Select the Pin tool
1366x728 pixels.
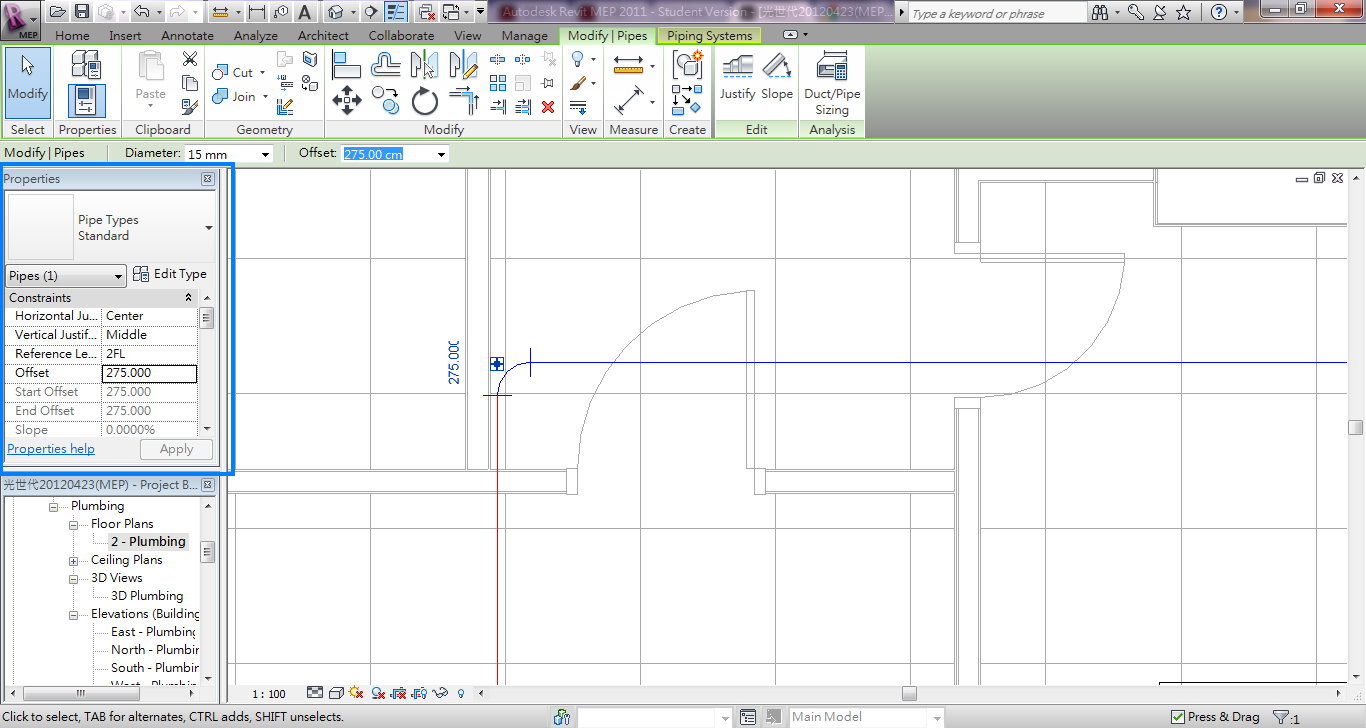[548, 83]
